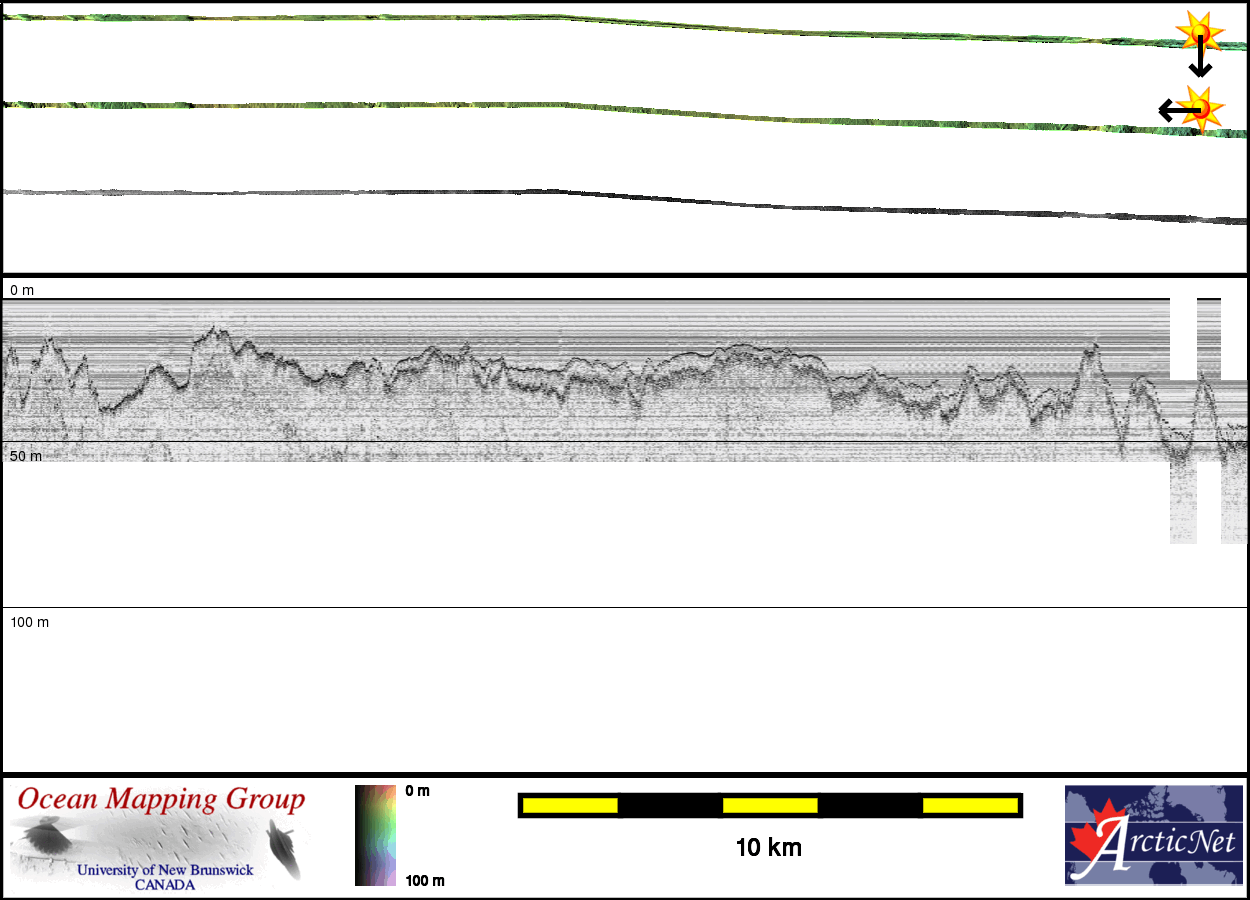Screen dimensions: 1250x900
Task: Click the 10 km scale bar label
Action: (x=768, y=848)
